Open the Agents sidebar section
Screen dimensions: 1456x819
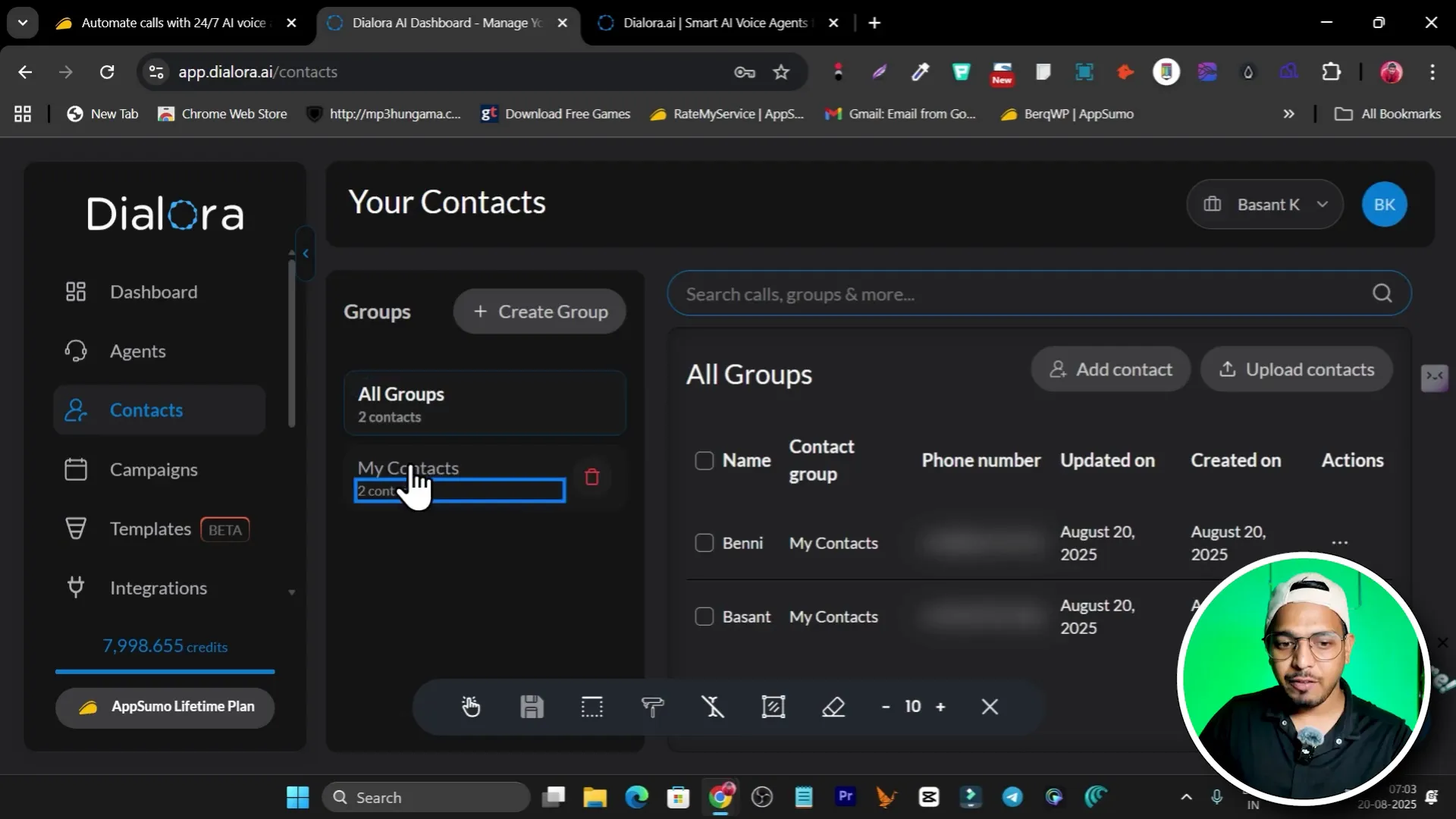point(137,351)
